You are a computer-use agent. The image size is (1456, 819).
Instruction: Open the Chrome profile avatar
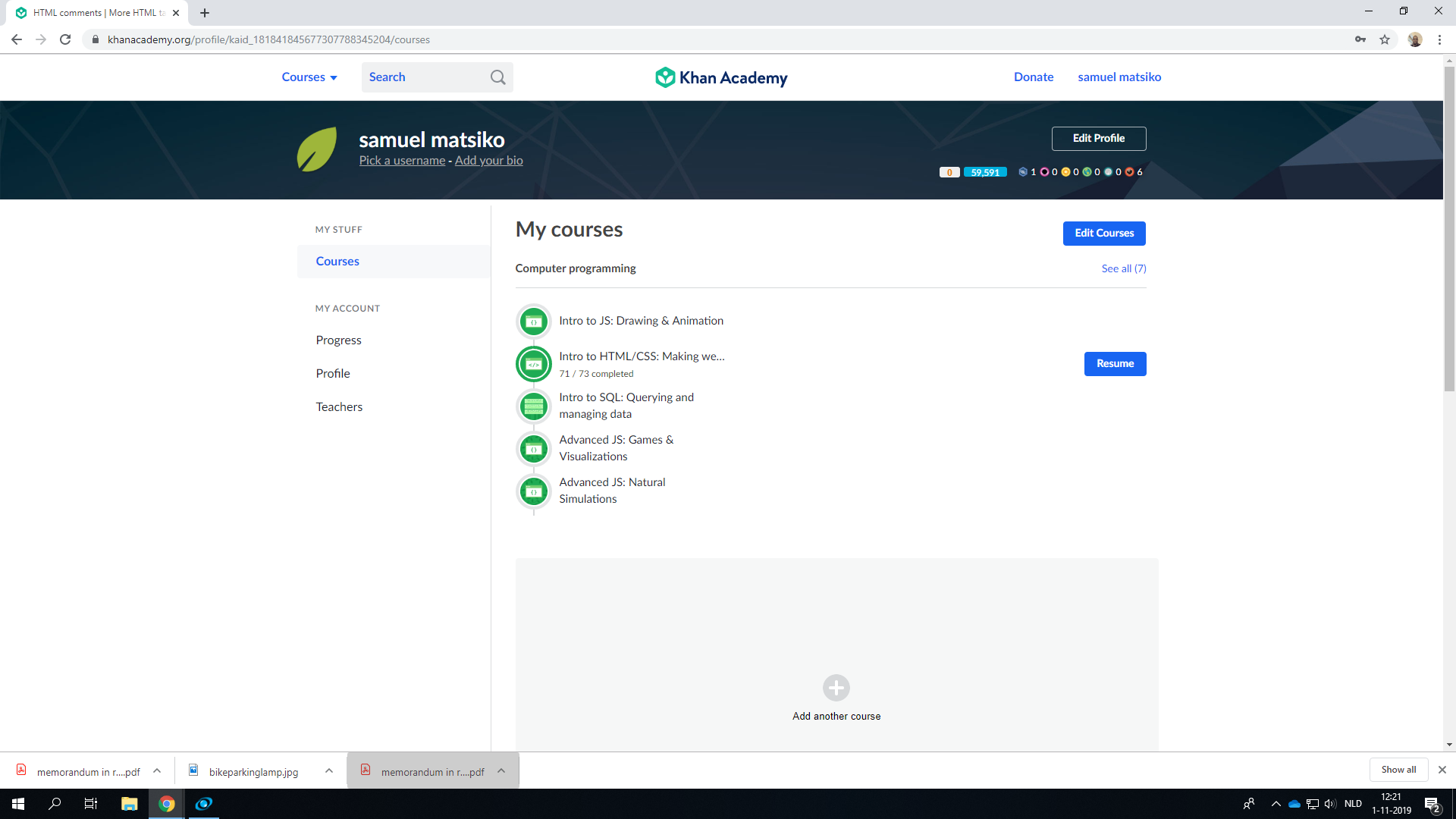click(x=1415, y=39)
